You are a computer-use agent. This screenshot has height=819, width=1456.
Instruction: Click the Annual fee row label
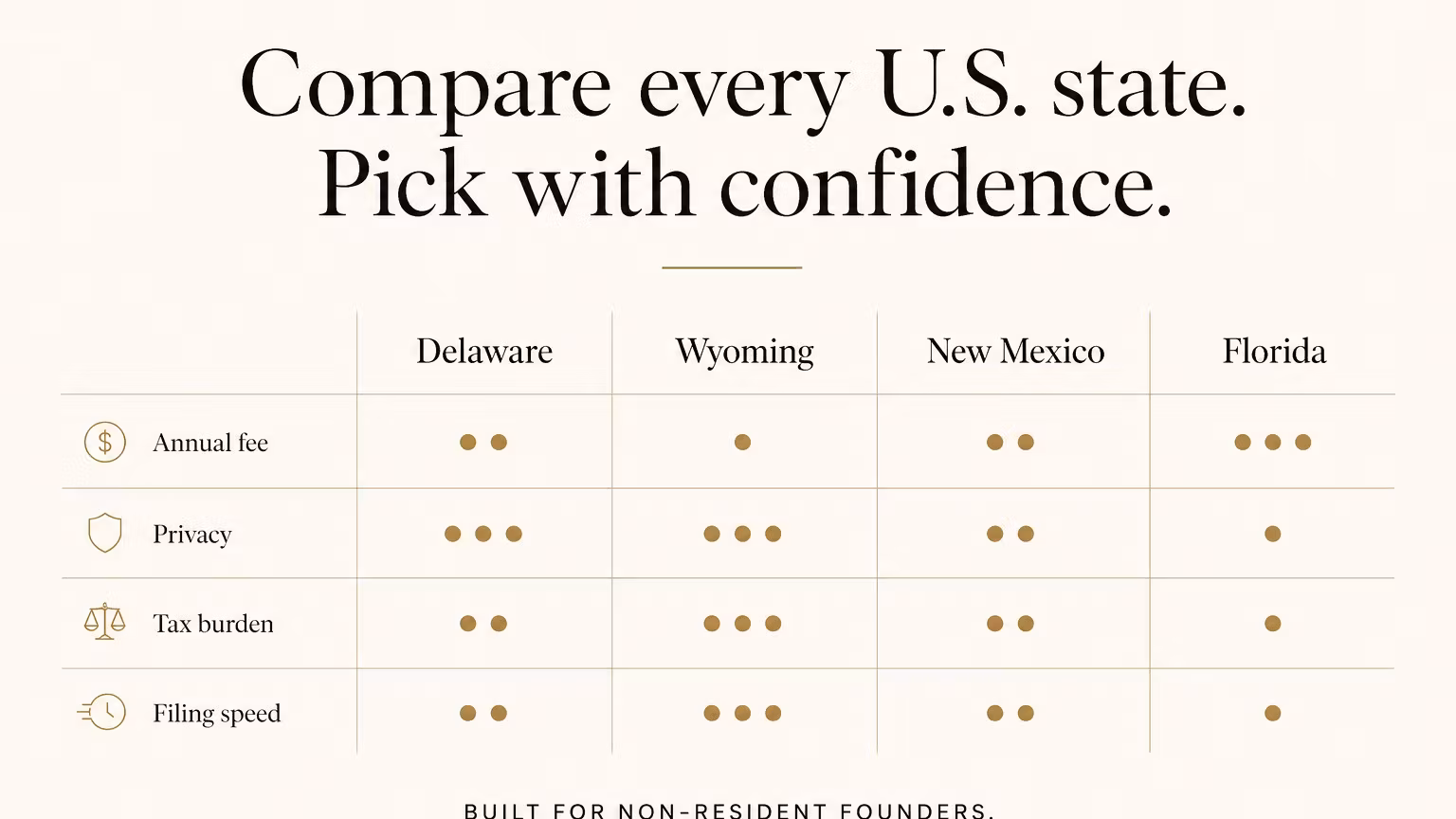pyautogui.click(x=210, y=443)
